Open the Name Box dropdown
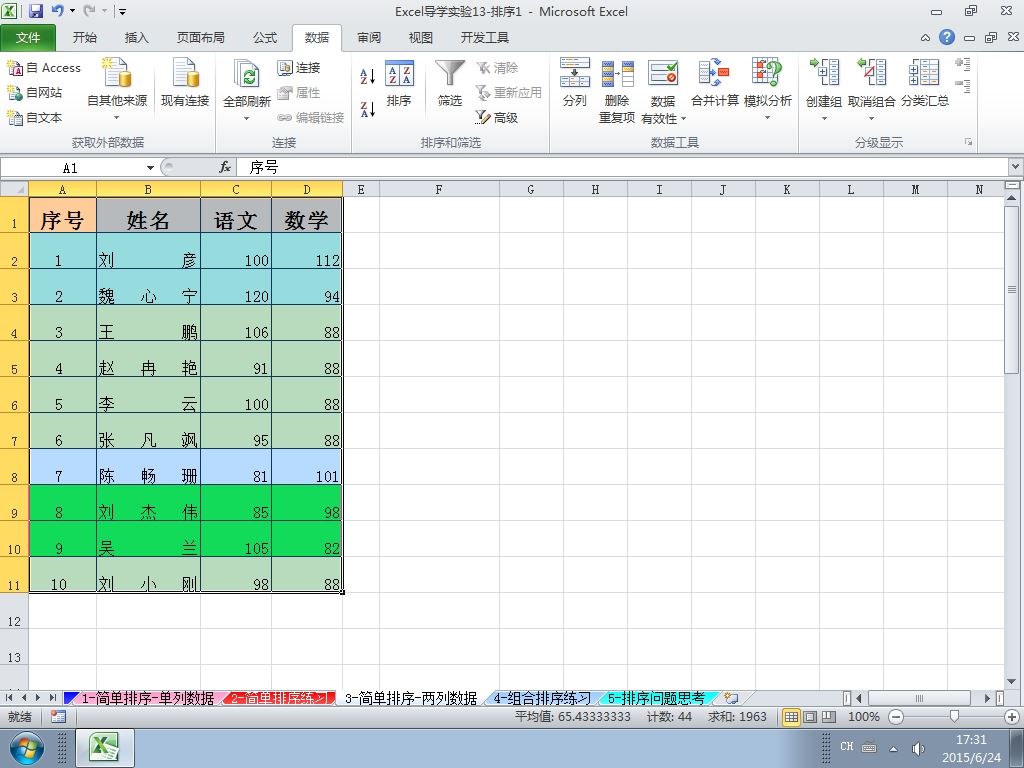Screen dimensions: 1024x768 click(x=150, y=168)
